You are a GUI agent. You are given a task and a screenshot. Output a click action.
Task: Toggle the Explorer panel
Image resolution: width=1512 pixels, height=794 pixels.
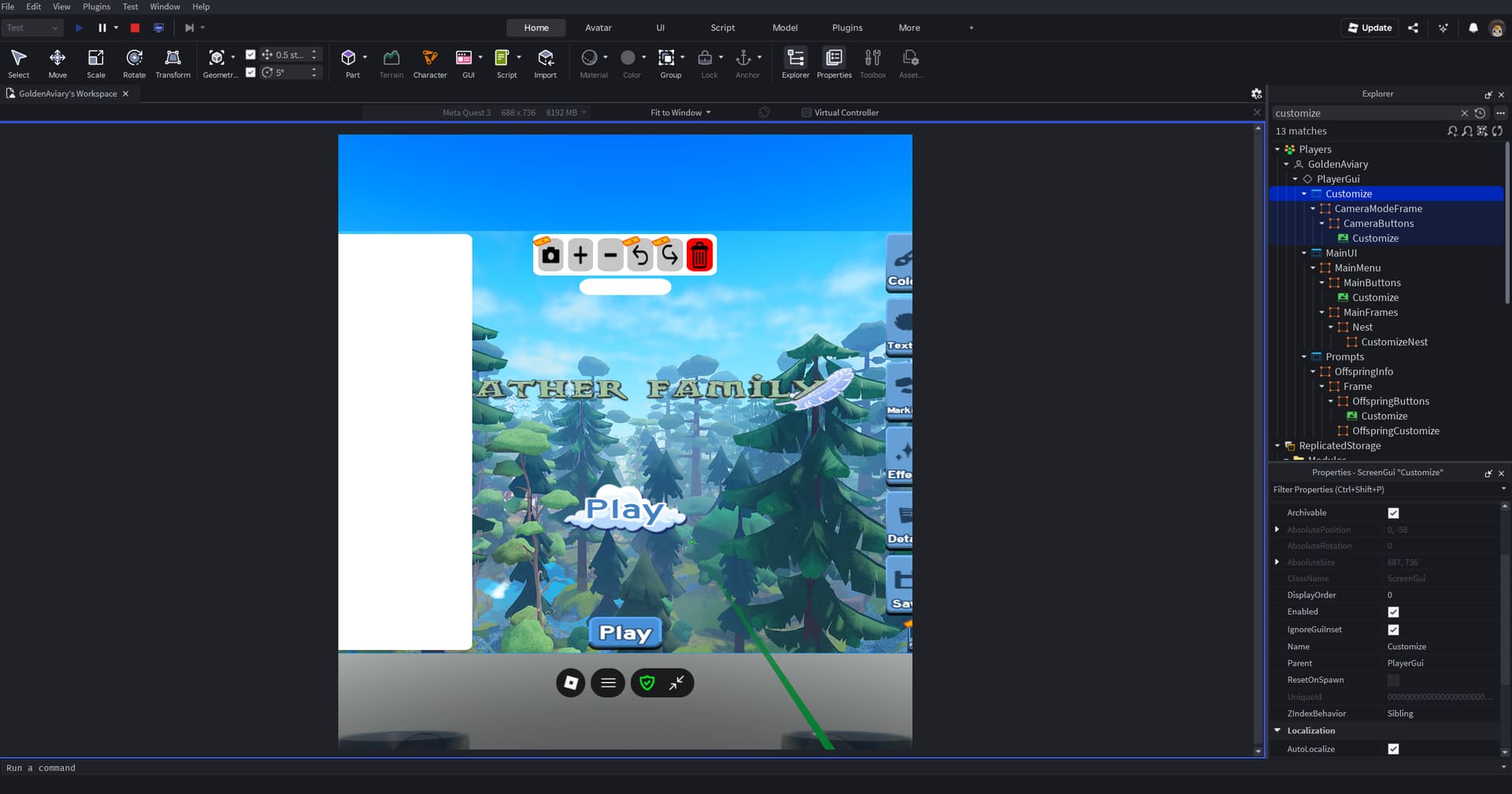(795, 63)
